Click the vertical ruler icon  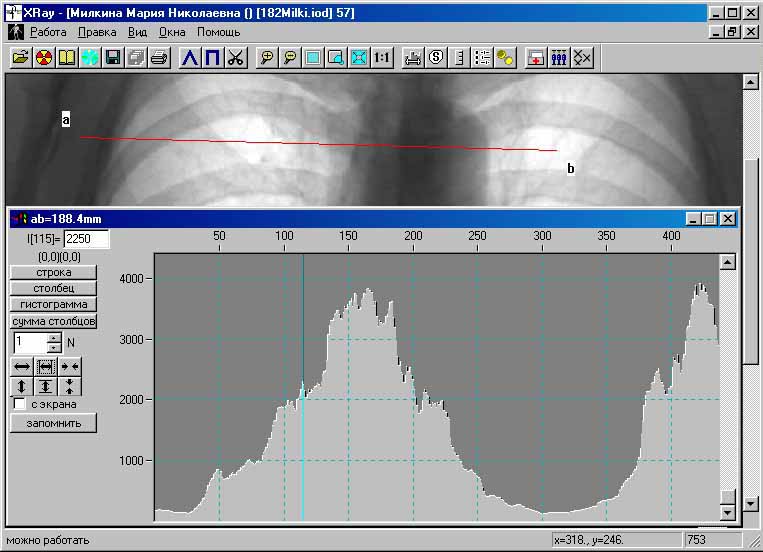coord(459,58)
